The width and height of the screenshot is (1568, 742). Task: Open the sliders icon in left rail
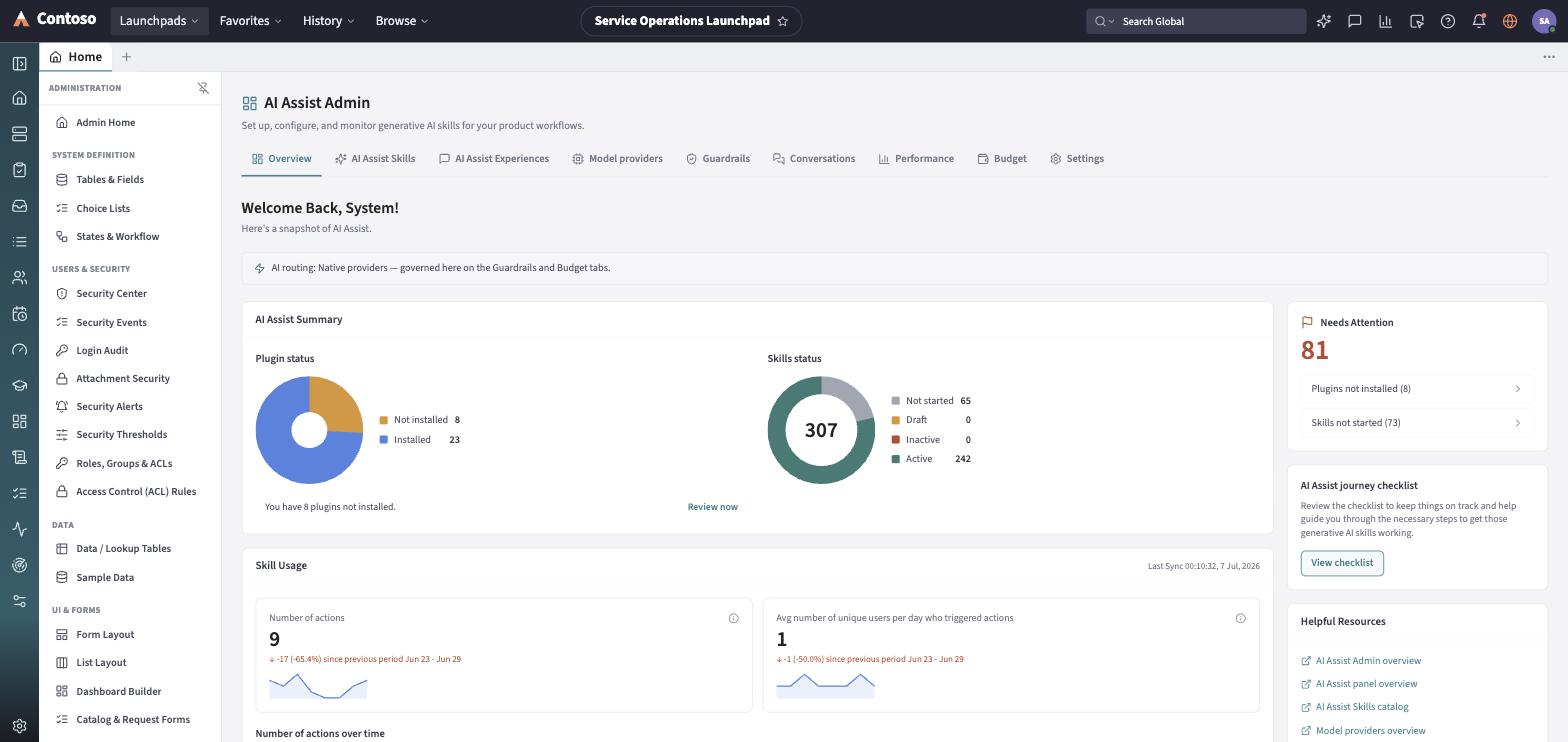[19, 601]
